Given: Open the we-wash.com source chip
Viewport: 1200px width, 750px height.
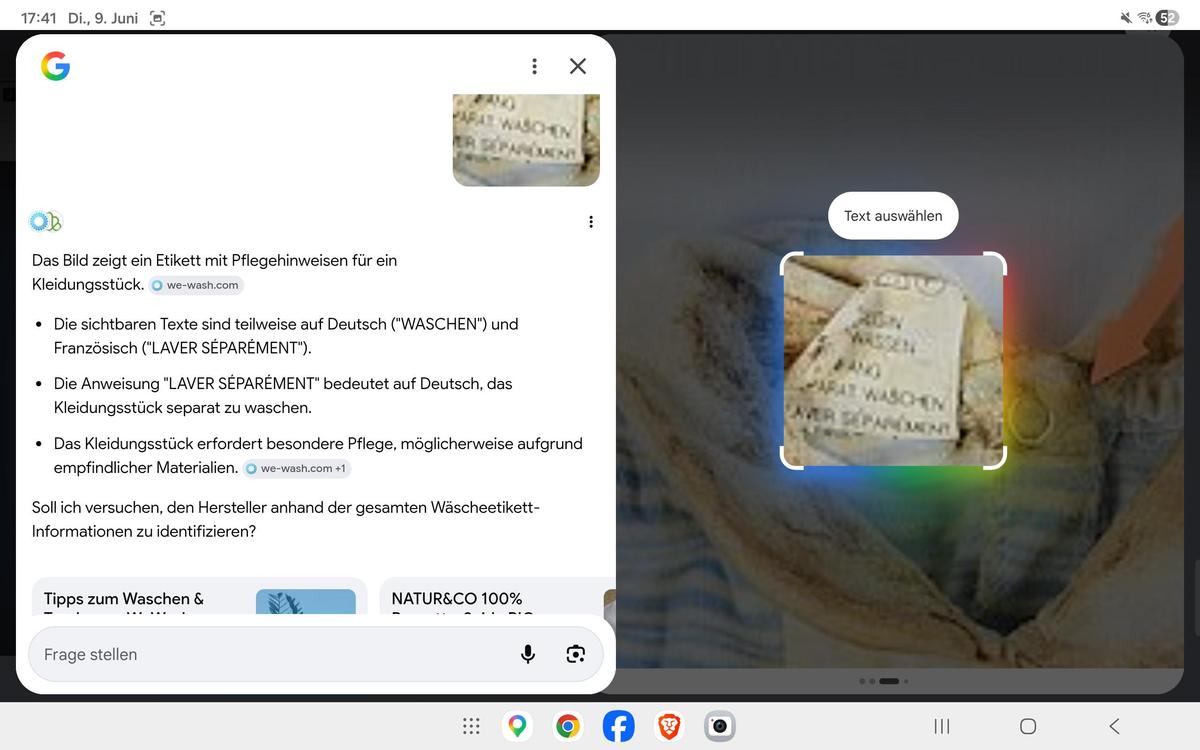Looking at the screenshot, I should coord(196,285).
